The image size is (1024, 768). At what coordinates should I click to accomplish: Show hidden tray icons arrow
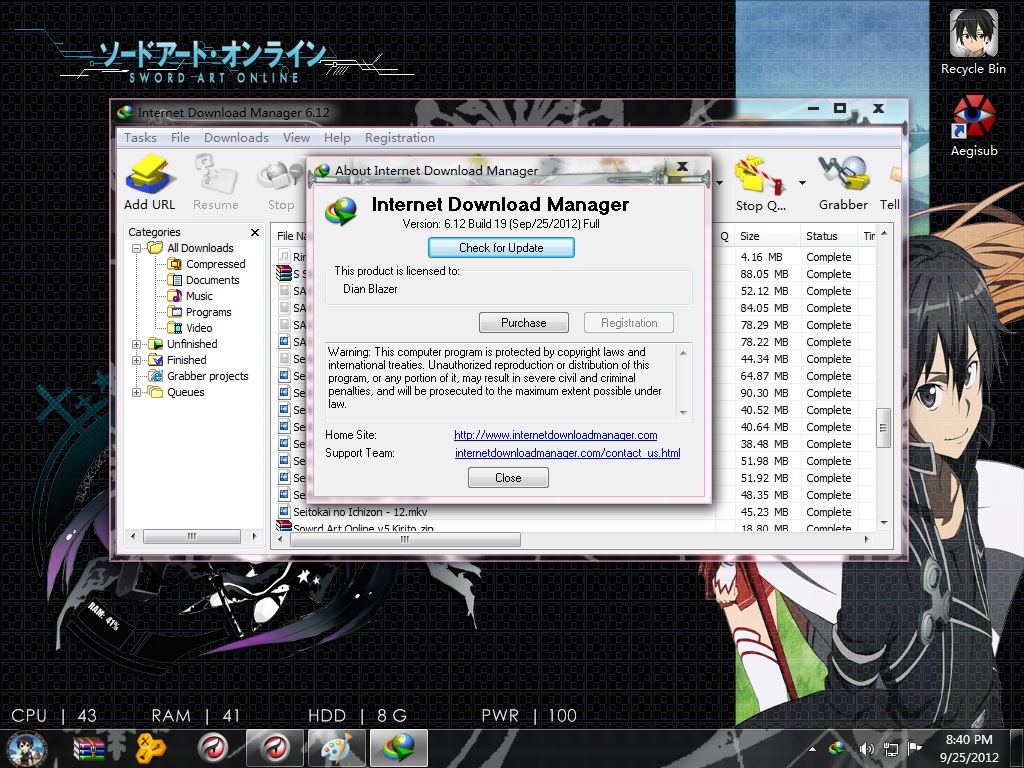point(812,749)
